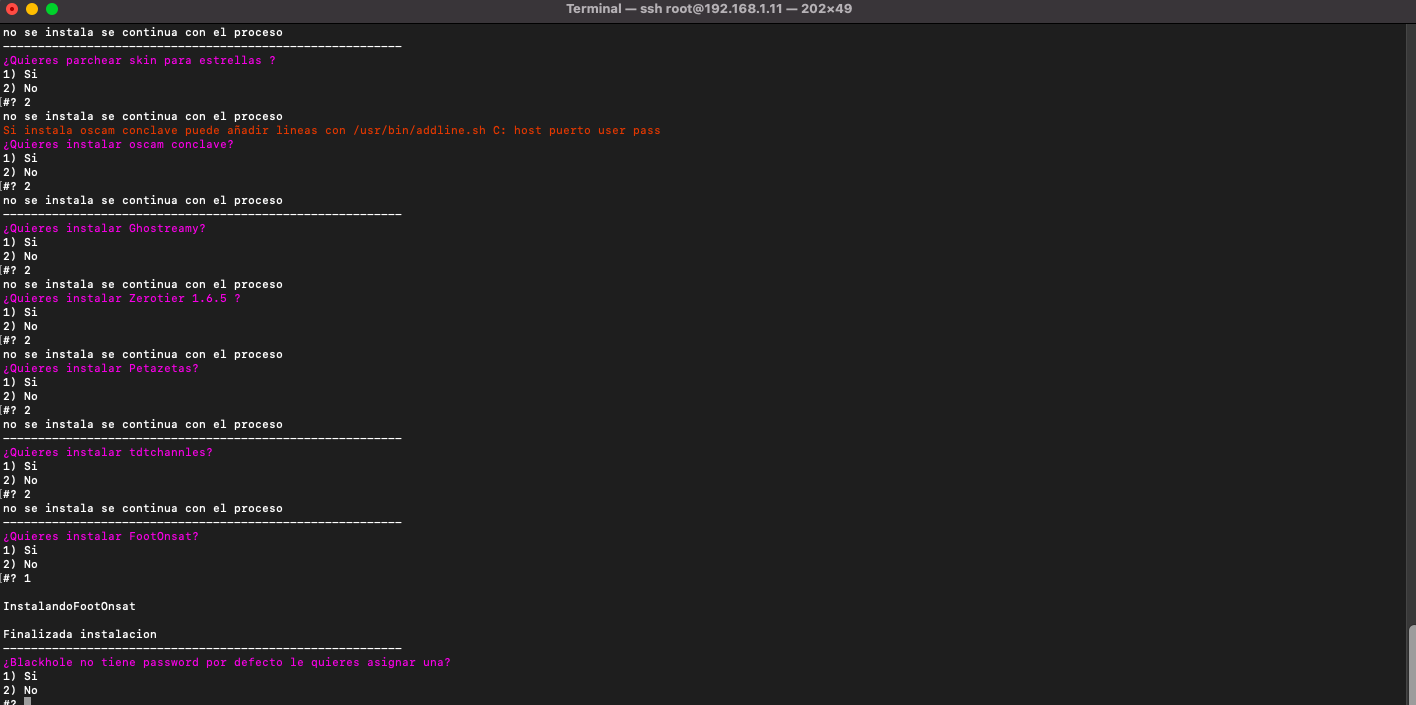This screenshot has height=705, width=1416.
Task: Click the green full-screen window button
Action: (52, 9)
